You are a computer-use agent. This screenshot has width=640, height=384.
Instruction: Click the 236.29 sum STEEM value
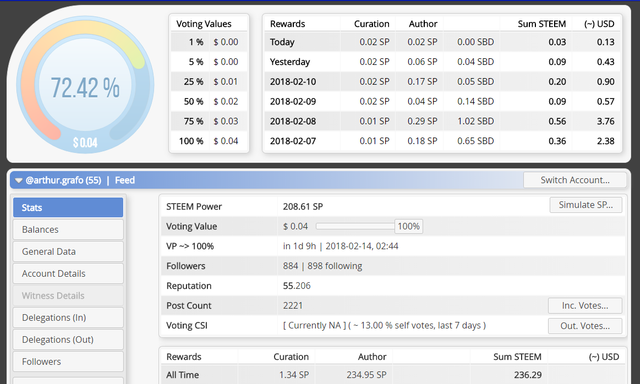tap(528, 375)
